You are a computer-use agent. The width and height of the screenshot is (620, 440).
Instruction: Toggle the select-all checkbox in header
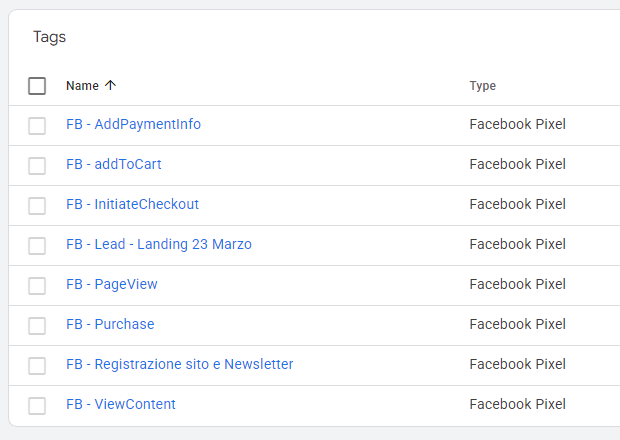point(37,86)
